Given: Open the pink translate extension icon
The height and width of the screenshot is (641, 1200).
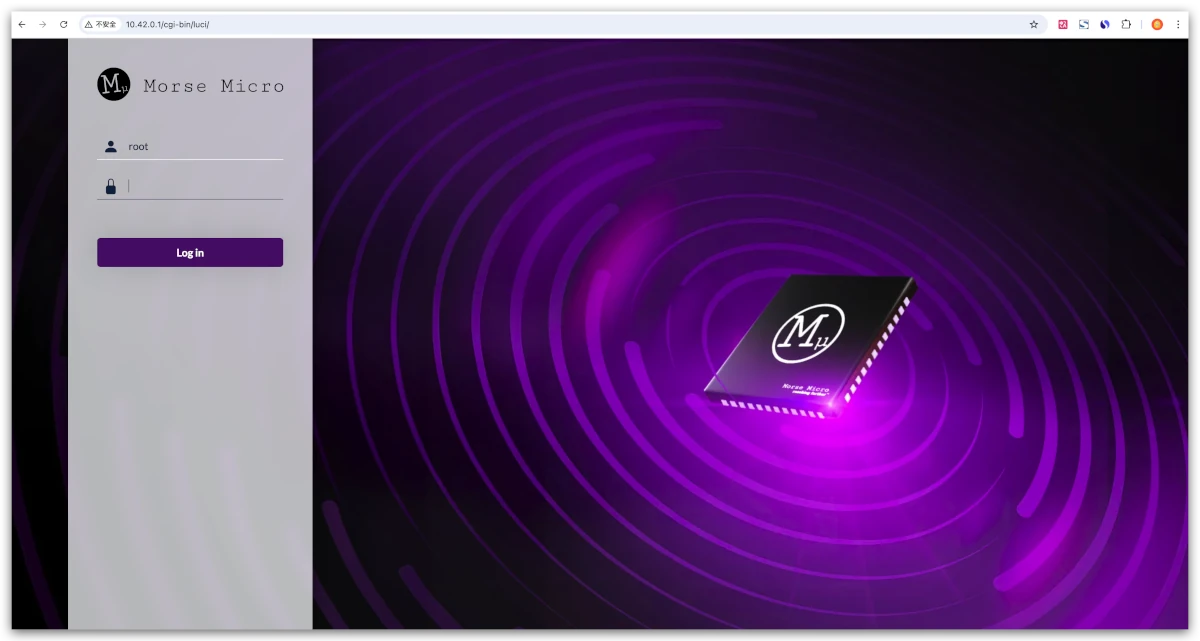Looking at the screenshot, I should point(1063,24).
